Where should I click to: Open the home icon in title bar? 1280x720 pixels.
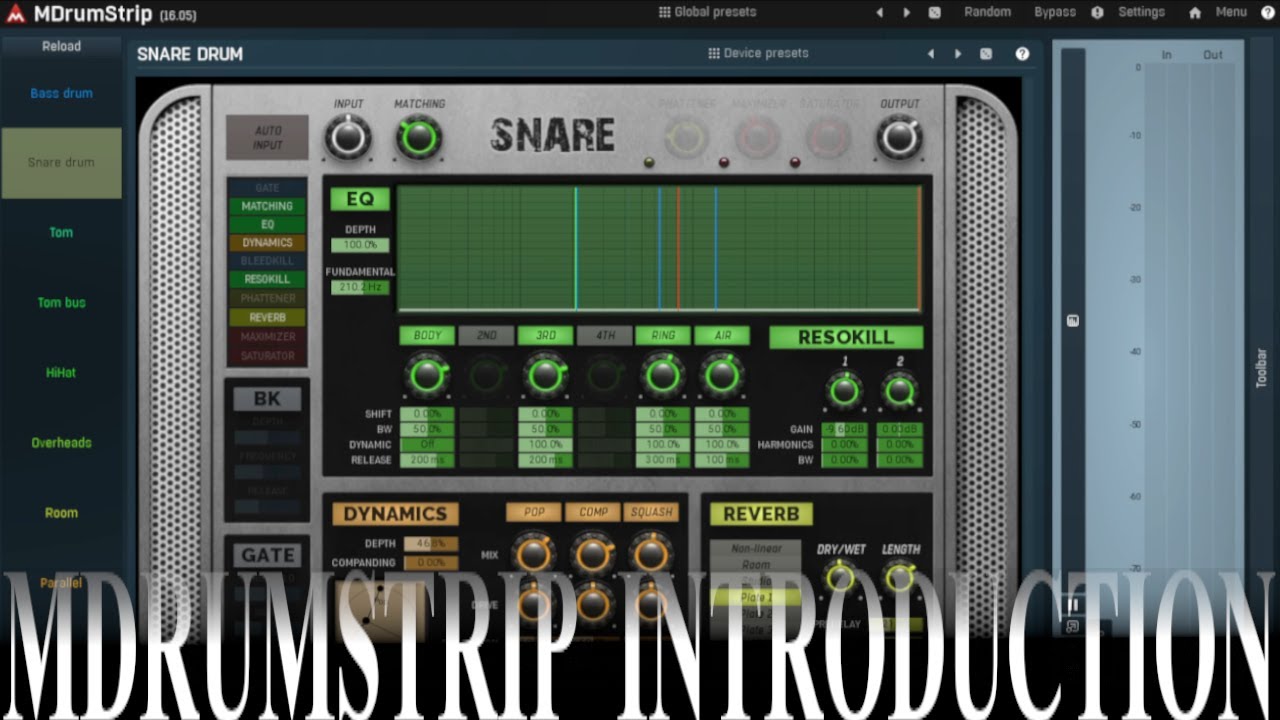(1195, 13)
